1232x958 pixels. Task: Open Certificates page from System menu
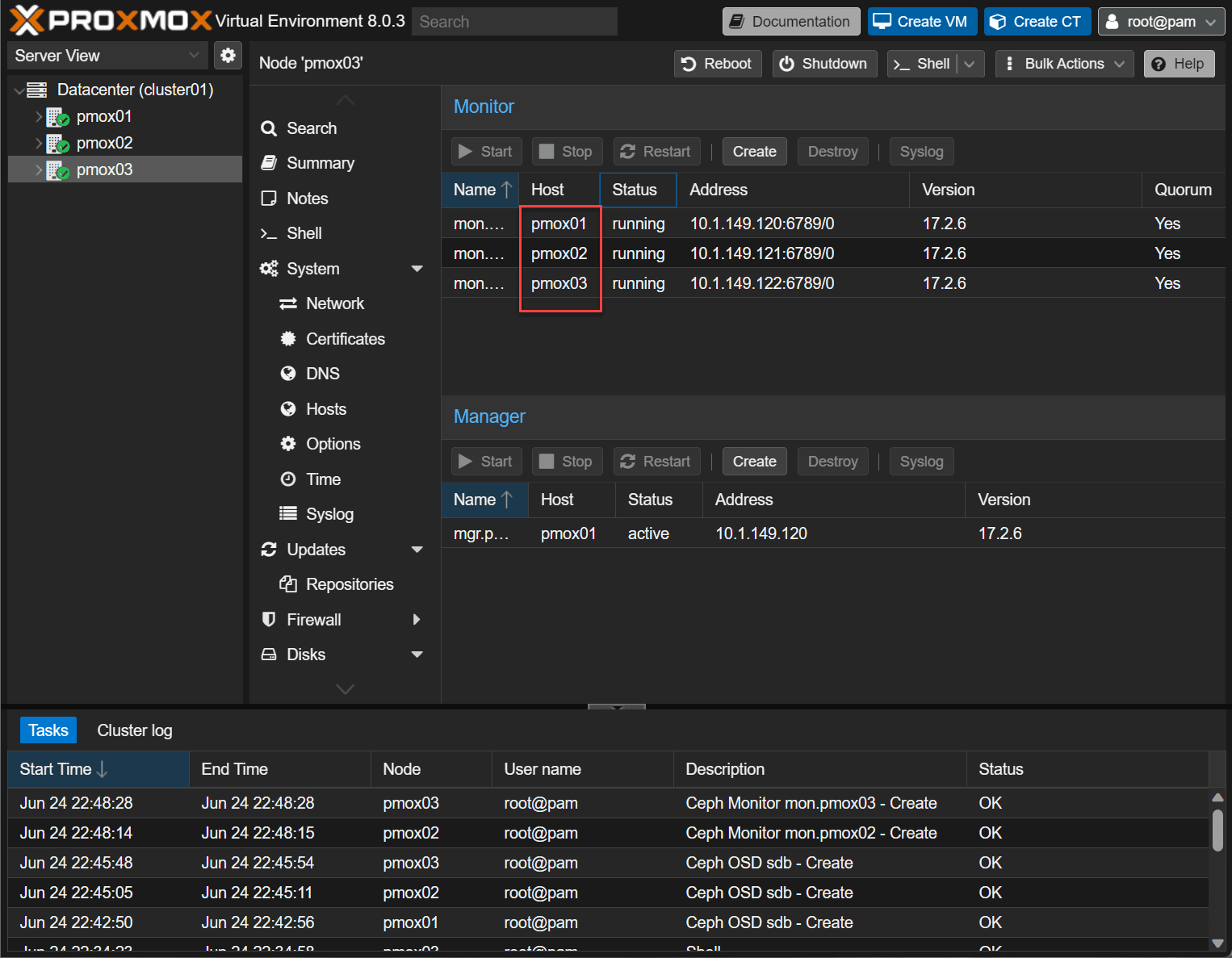[x=345, y=339]
